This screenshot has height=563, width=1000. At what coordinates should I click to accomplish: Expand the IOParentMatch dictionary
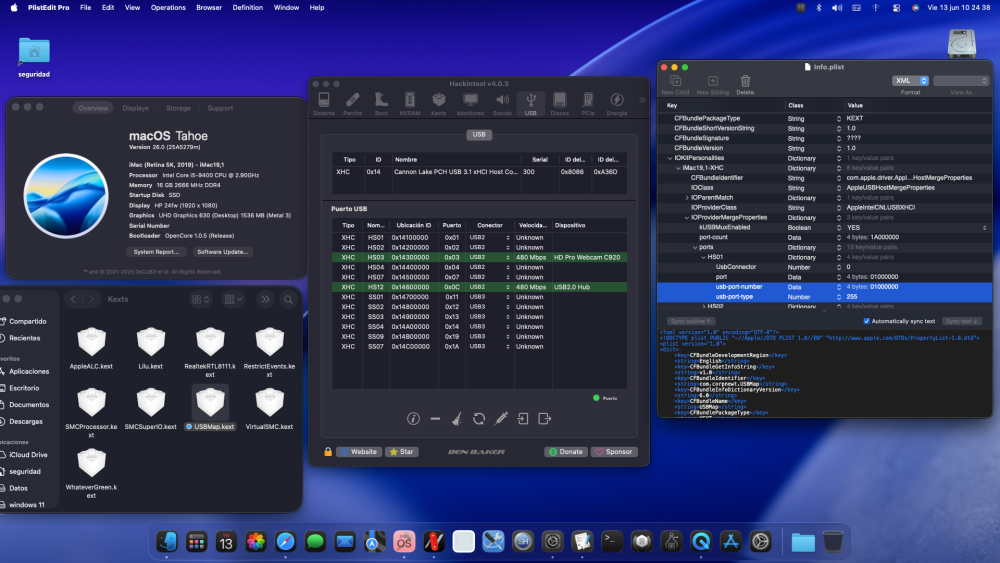point(687,198)
